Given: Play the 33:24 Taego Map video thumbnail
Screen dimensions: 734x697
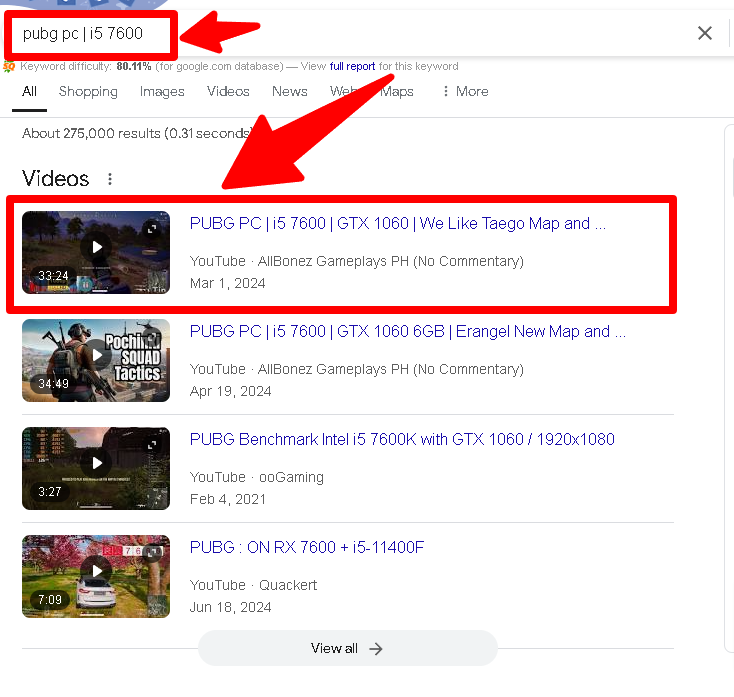Looking at the screenshot, I should [x=96, y=253].
